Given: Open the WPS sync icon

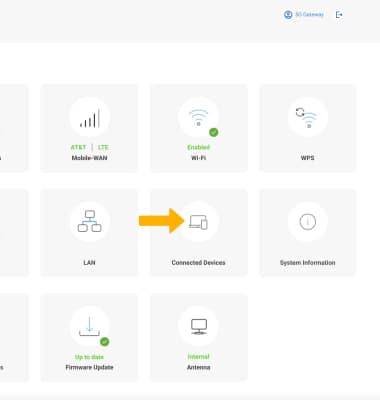Looking at the screenshot, I should (x=307, y=117).
